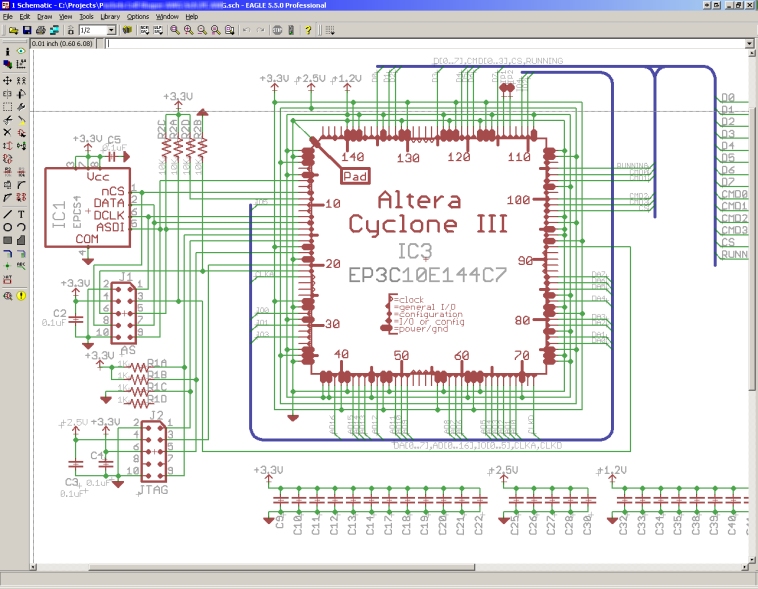
Task: Select the Wire line tool
Action: [7, 214]
